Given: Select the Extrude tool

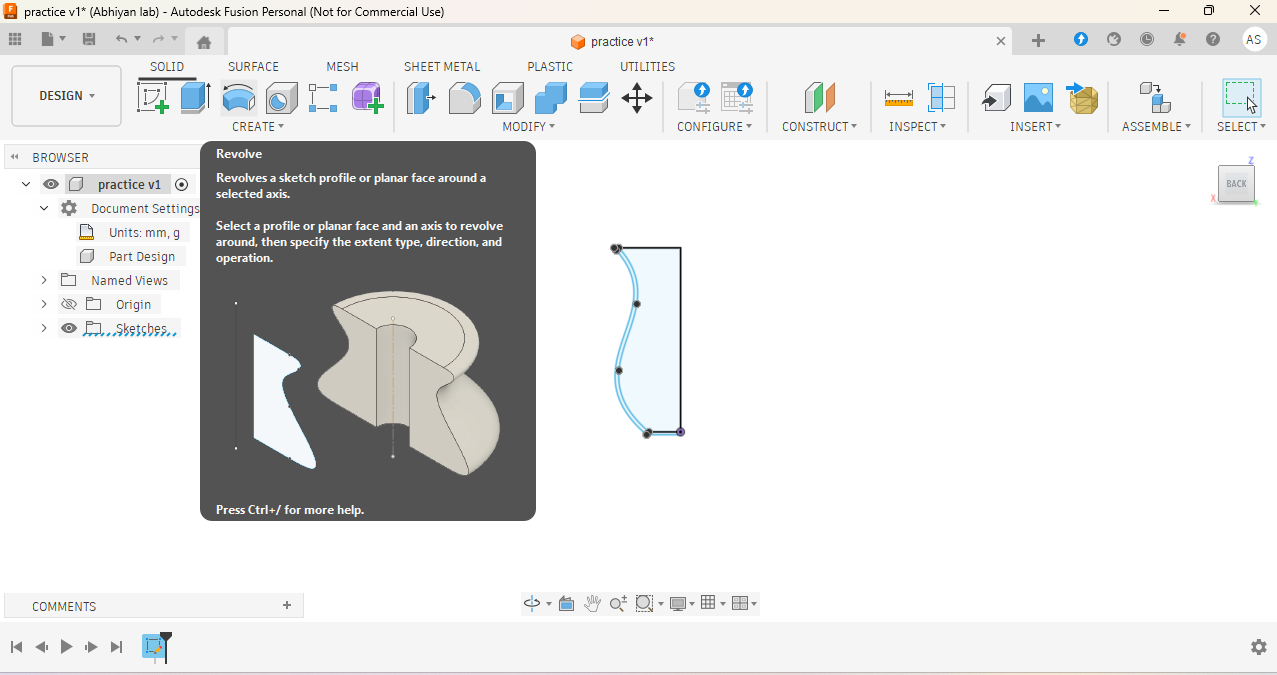Looking at the screenshot, I should tap(195, 98).
